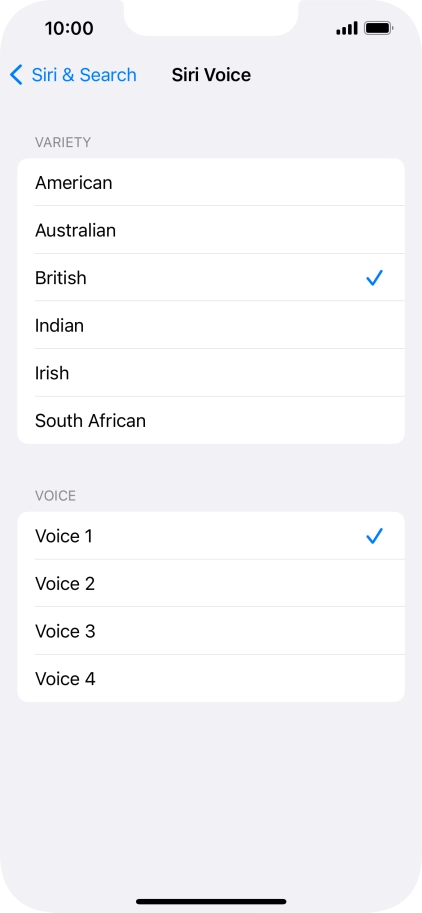Choose the Indian variety
Image resolution: width=422 pixels, height=913 pixels.
[x=211, y=325]
